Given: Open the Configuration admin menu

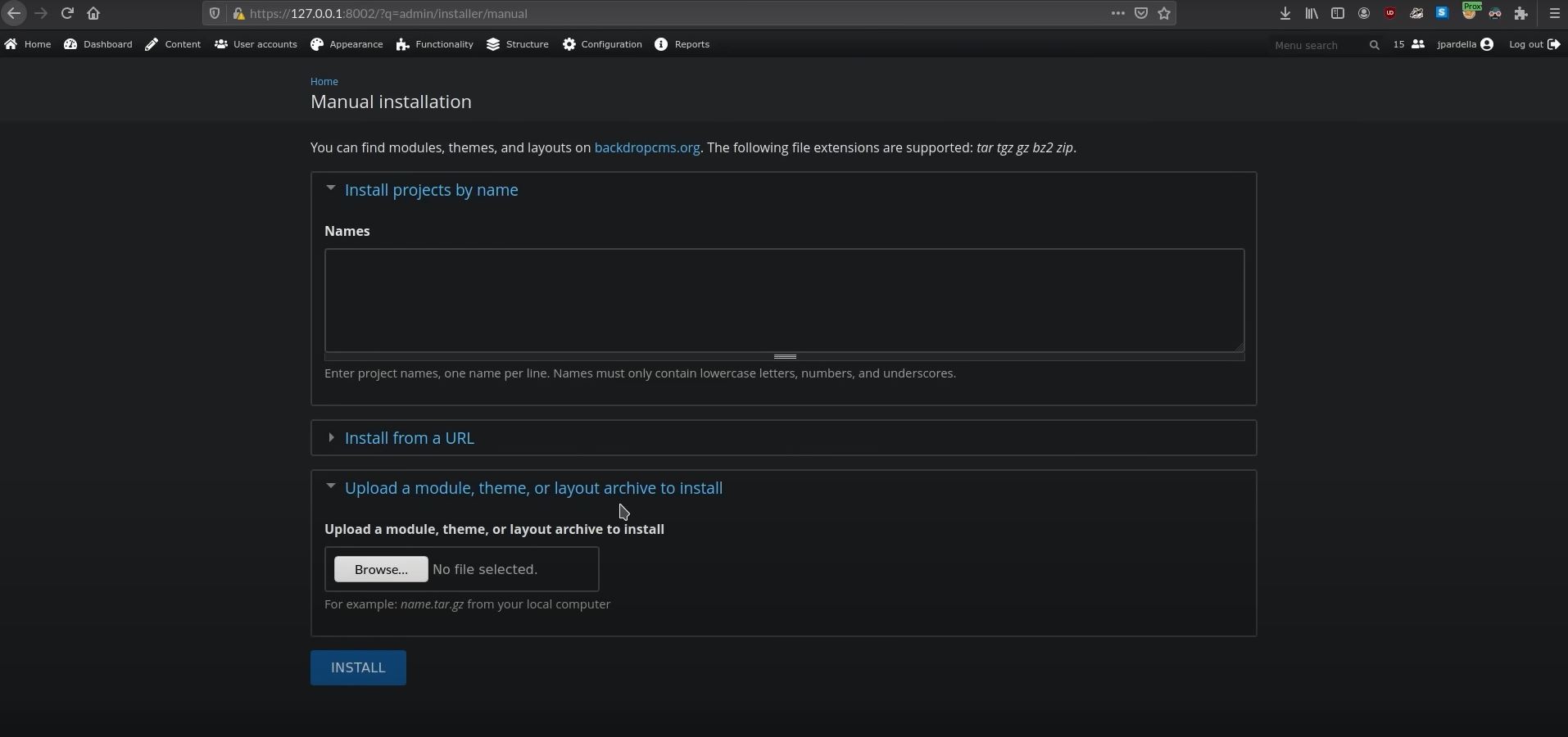Looking at the screenshot, I should pos(602,44).
